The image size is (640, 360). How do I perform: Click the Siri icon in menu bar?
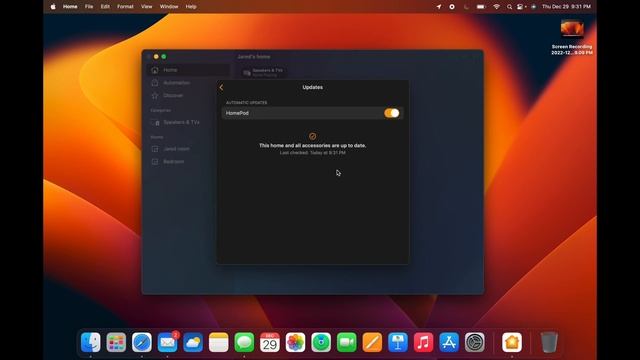tap(533, 7)
